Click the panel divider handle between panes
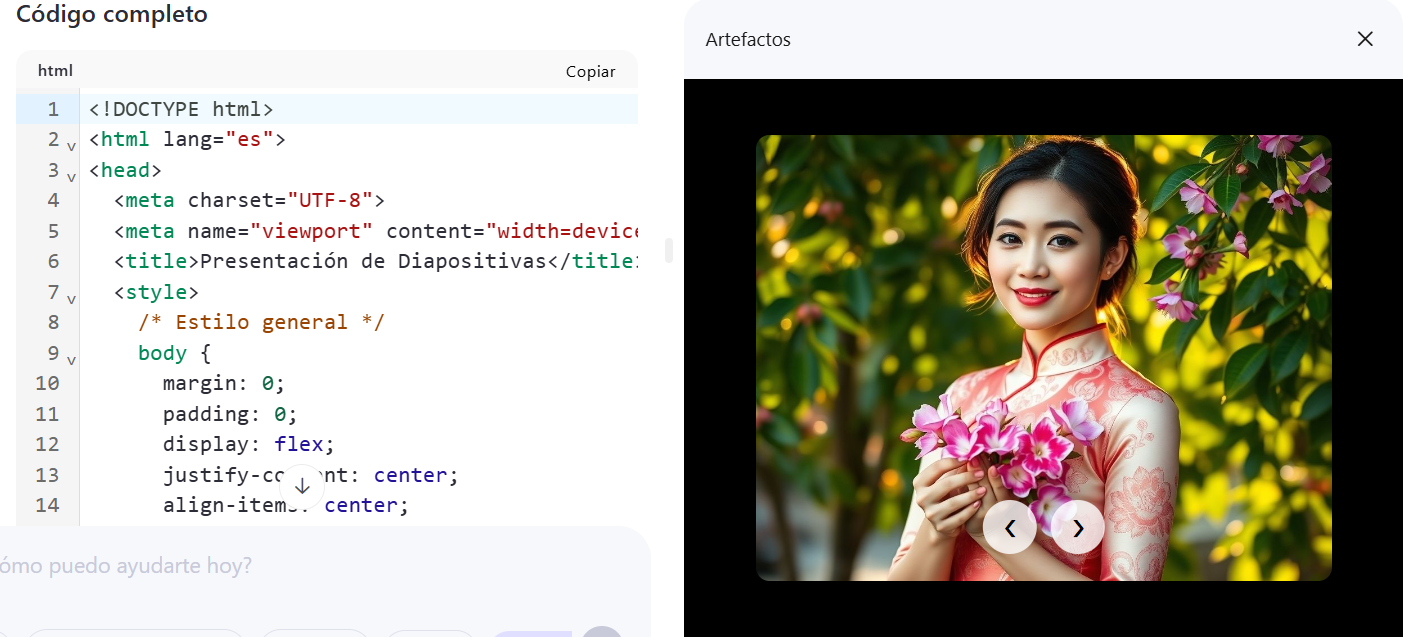This screenshot has width=1405, height=637. tap(669, 250)
